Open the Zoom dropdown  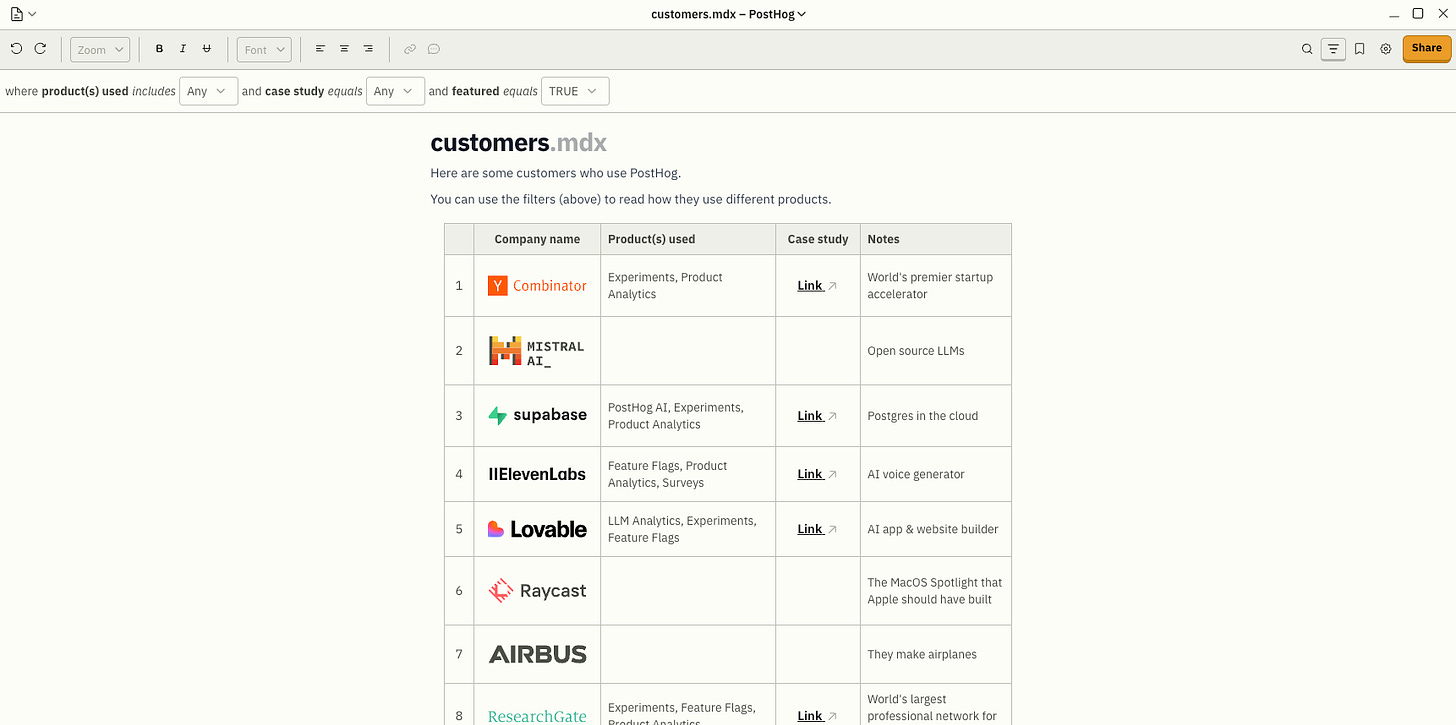tap(100, 49)
